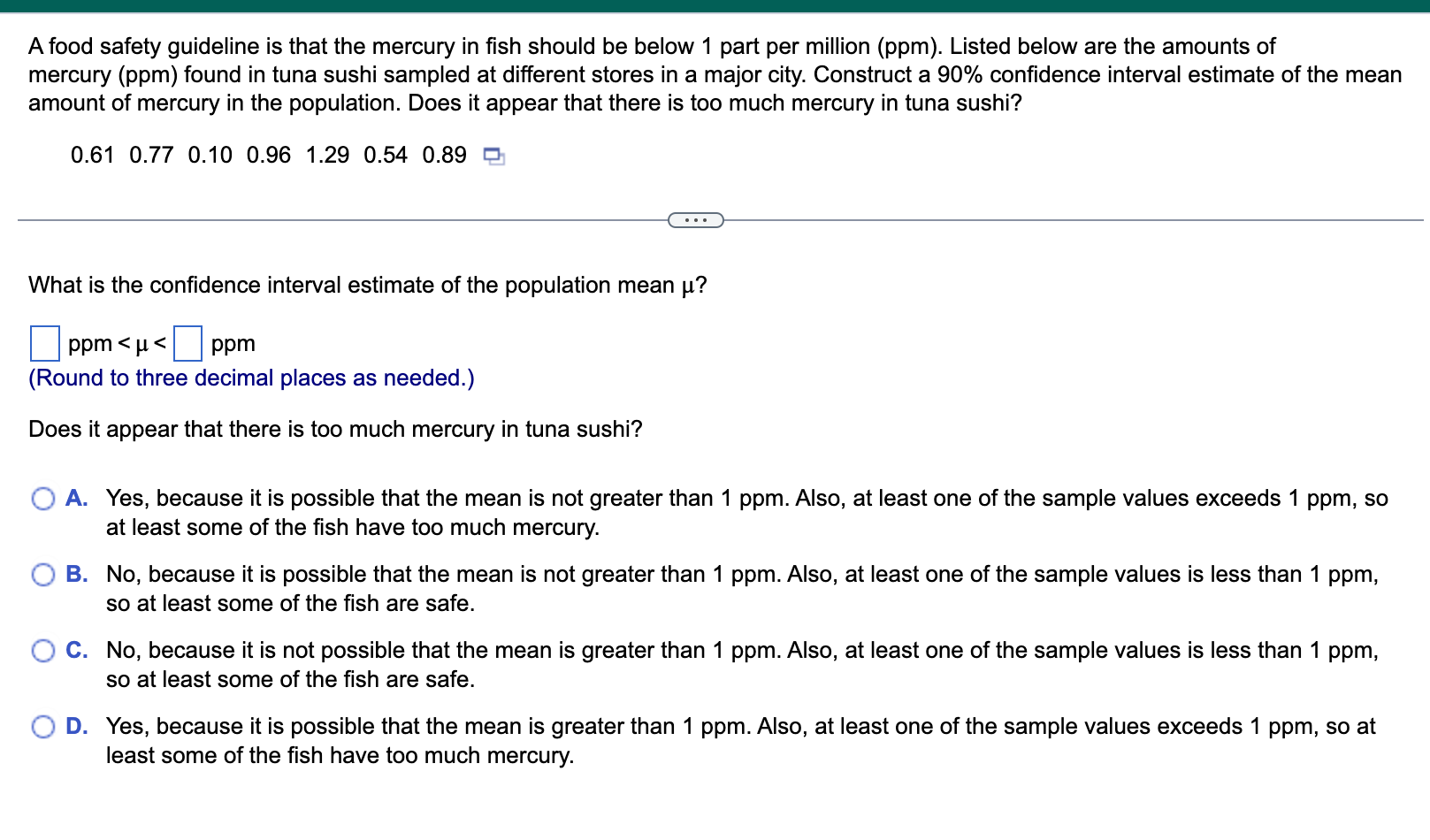The height and width of the screenshot is (840, 1430).
Task: Choose answer B about fish being safe
Action: 42,576
